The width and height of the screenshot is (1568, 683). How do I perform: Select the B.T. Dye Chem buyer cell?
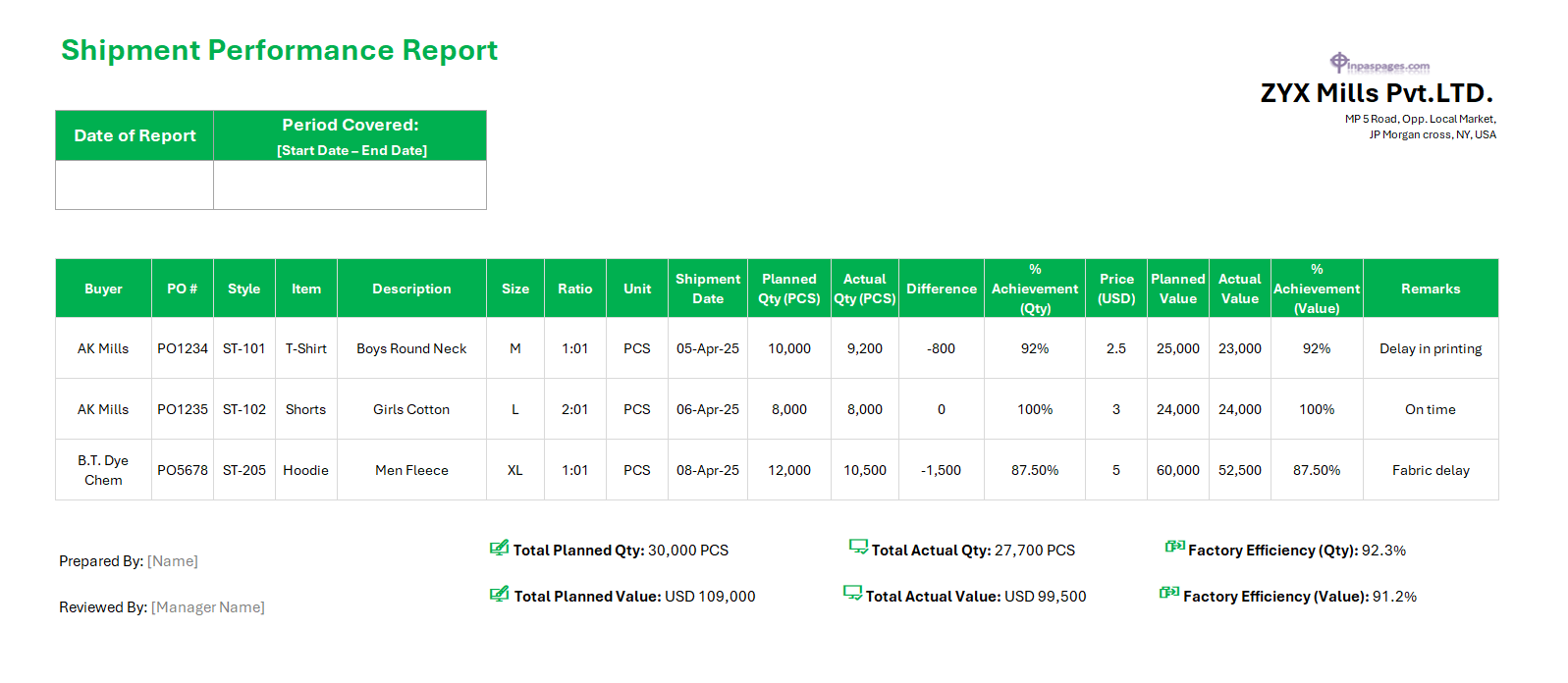(103, 470)
